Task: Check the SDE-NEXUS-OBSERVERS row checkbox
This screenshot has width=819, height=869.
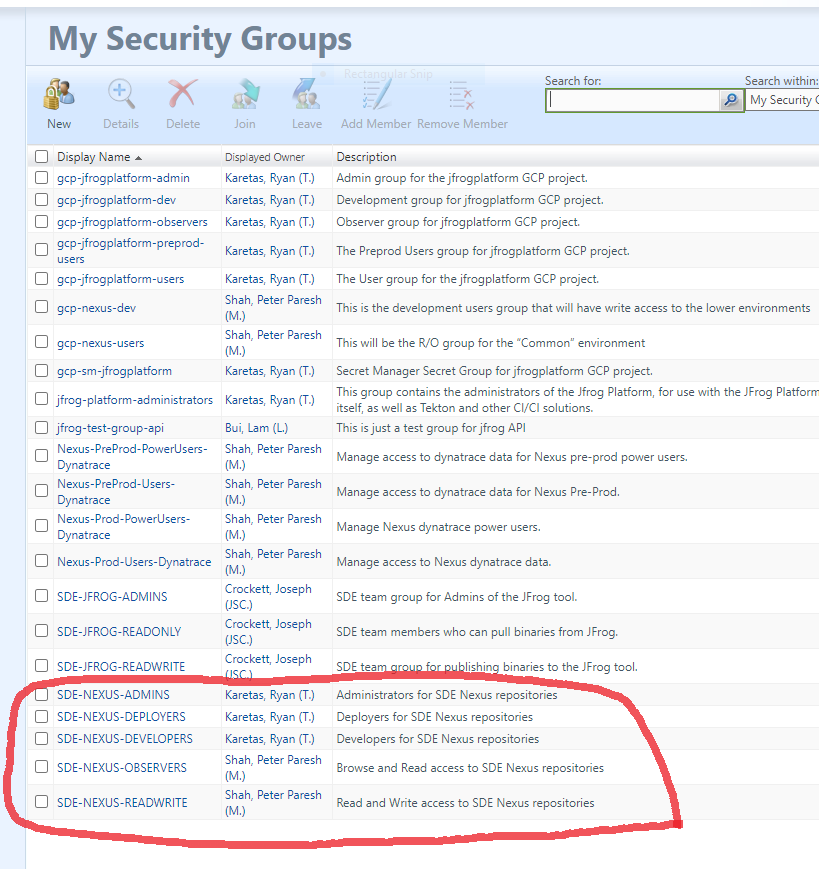Action: pos(42,766)
